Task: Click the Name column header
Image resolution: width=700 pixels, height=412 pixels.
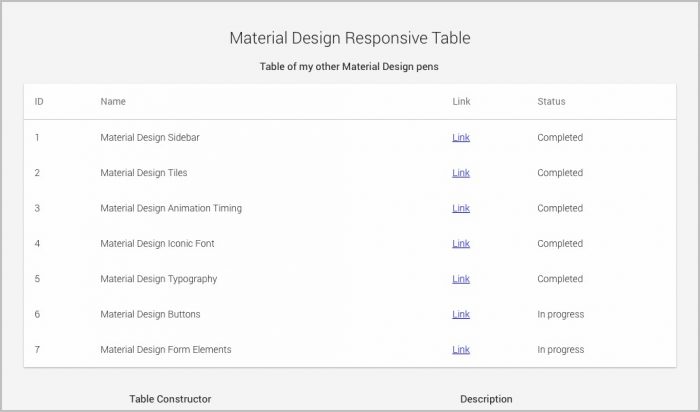Action: (113, 101)
